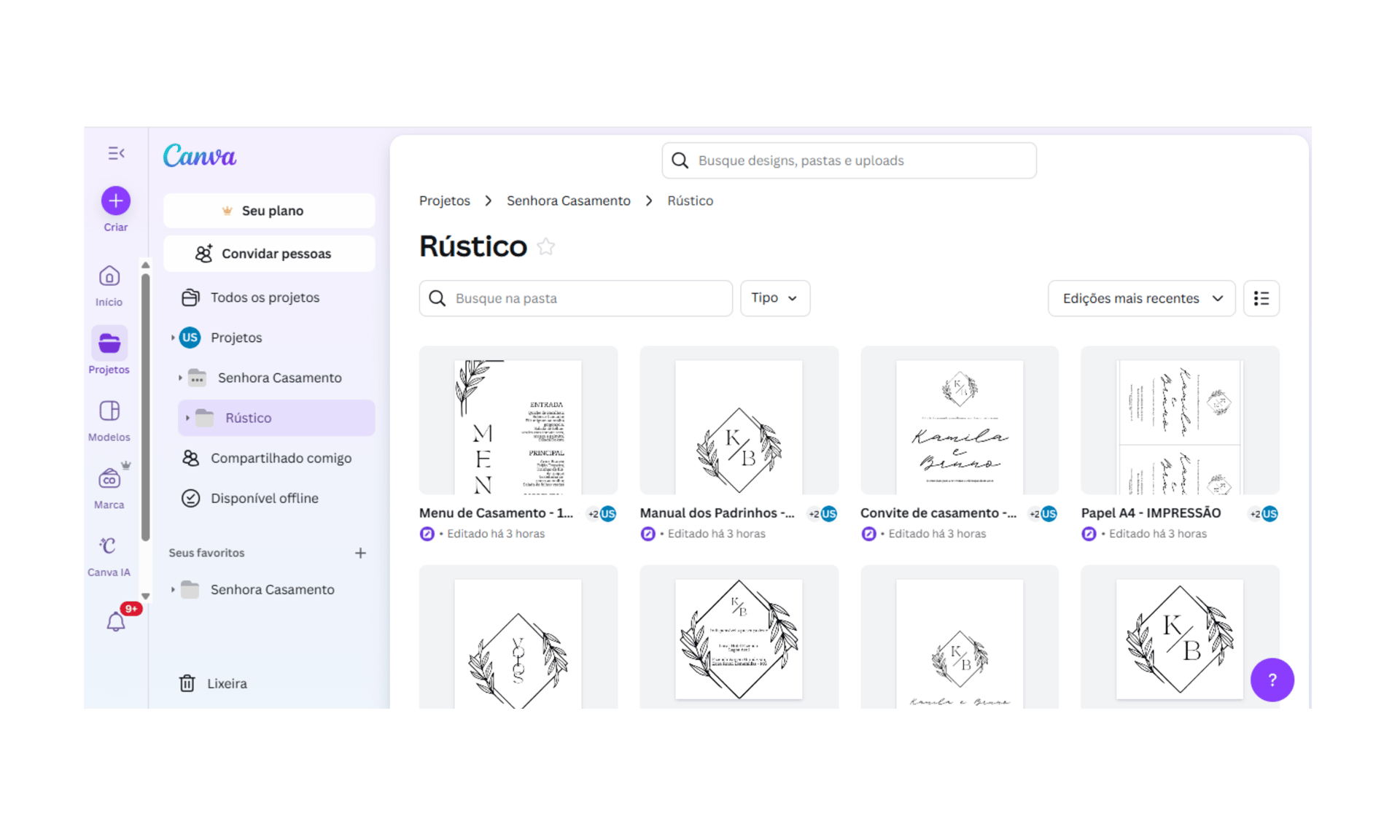
Task: Open Menu de Casamento design thumbnail
Action: point(518,421)
